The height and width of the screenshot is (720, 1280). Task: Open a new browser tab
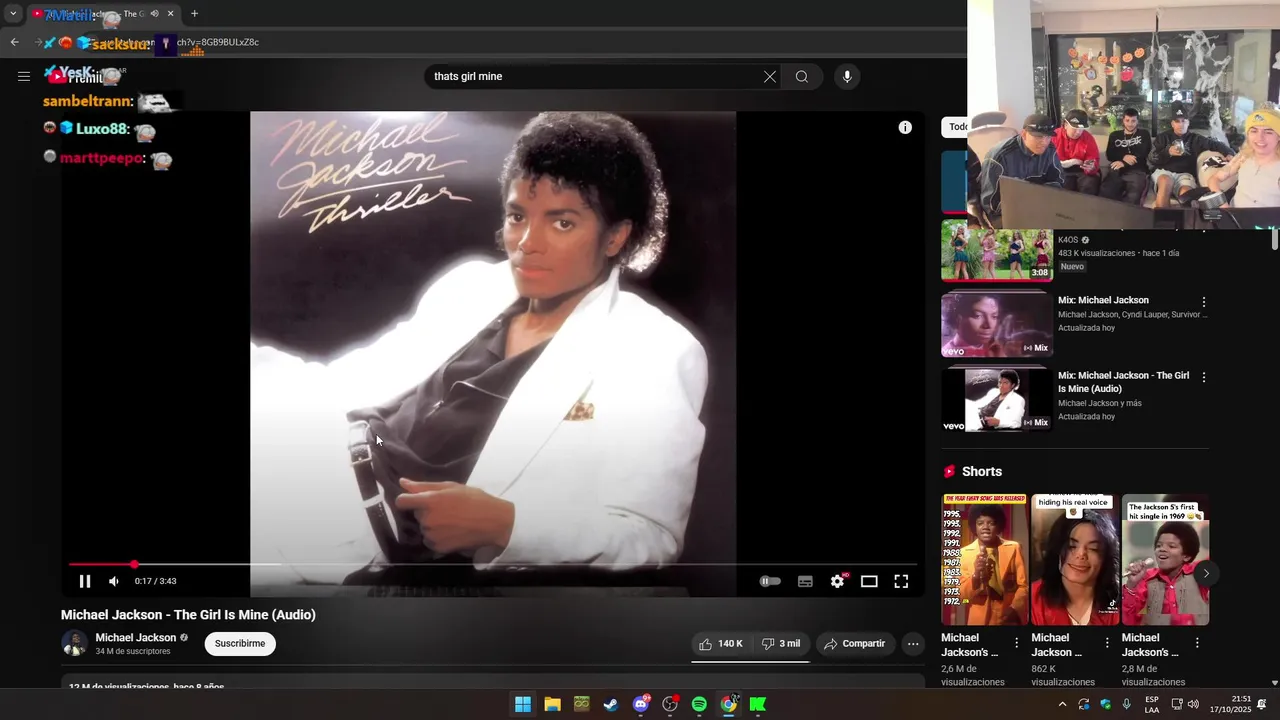pyautogui.click(x=194, y=14)
